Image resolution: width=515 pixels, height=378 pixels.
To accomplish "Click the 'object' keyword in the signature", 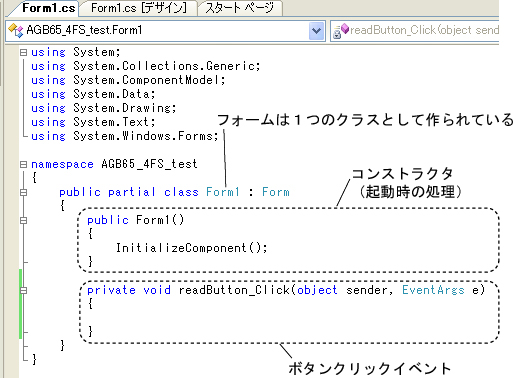I will pos(317,290).
